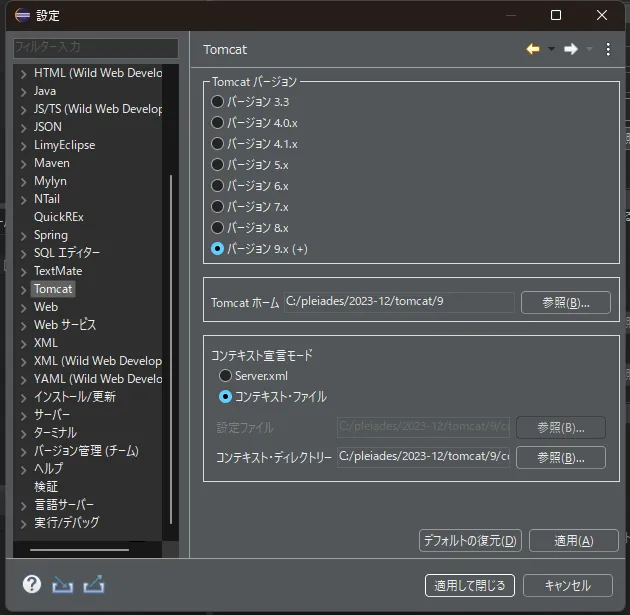Select the SQL エディター preferences item
Screen dimensions: 630x615
pos(67,253)
